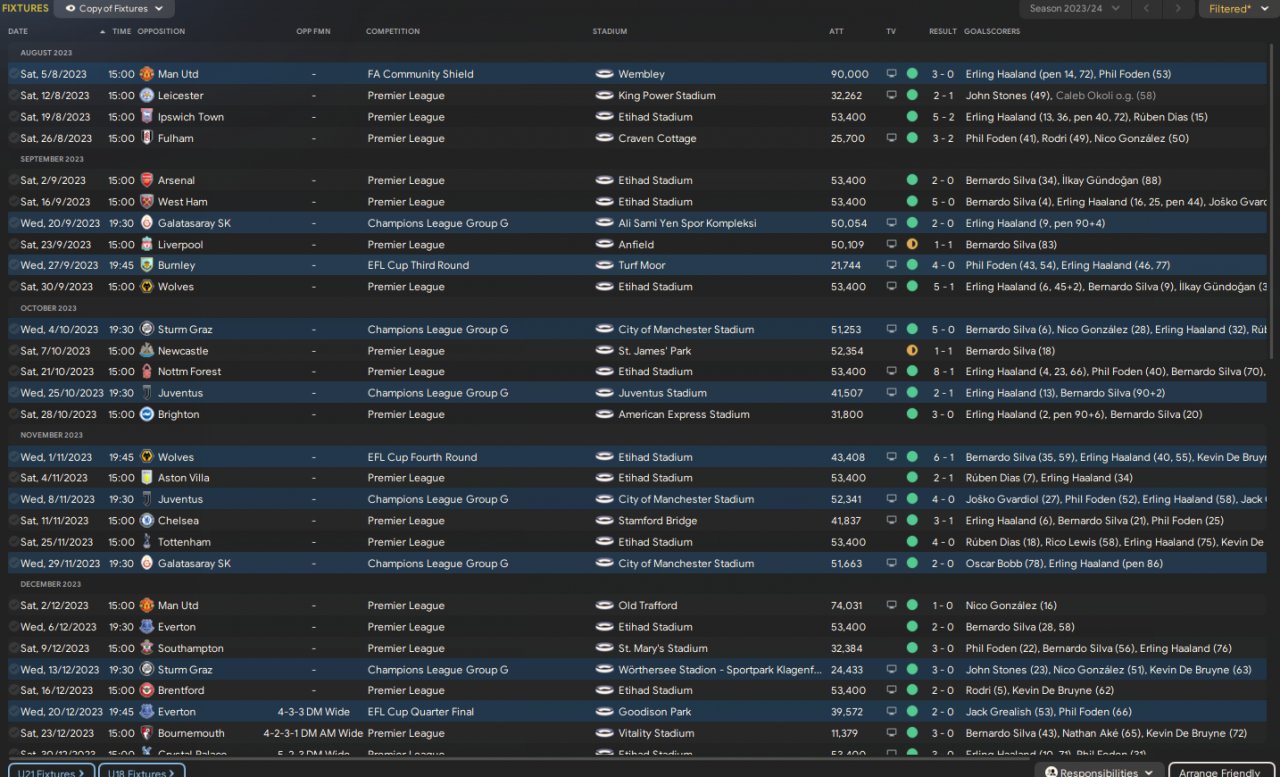This screenshot has width=1280, height=777.
Task: Open the Responsibilities dropdown
Action: click(x=1099, y=771)
